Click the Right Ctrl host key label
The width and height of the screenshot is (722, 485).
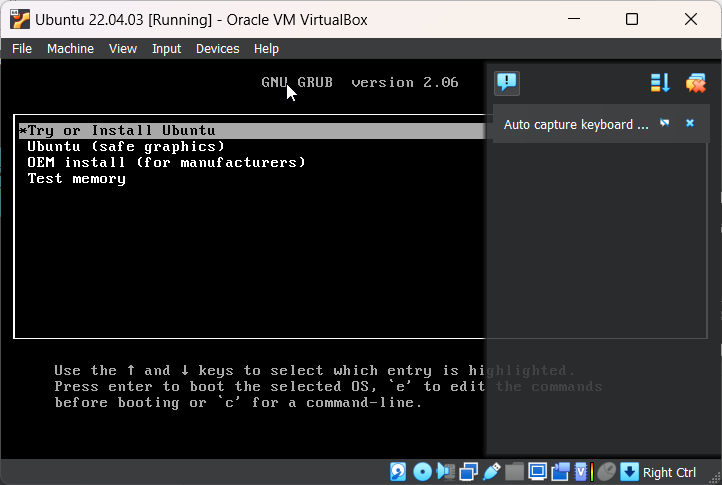point(669,473)
